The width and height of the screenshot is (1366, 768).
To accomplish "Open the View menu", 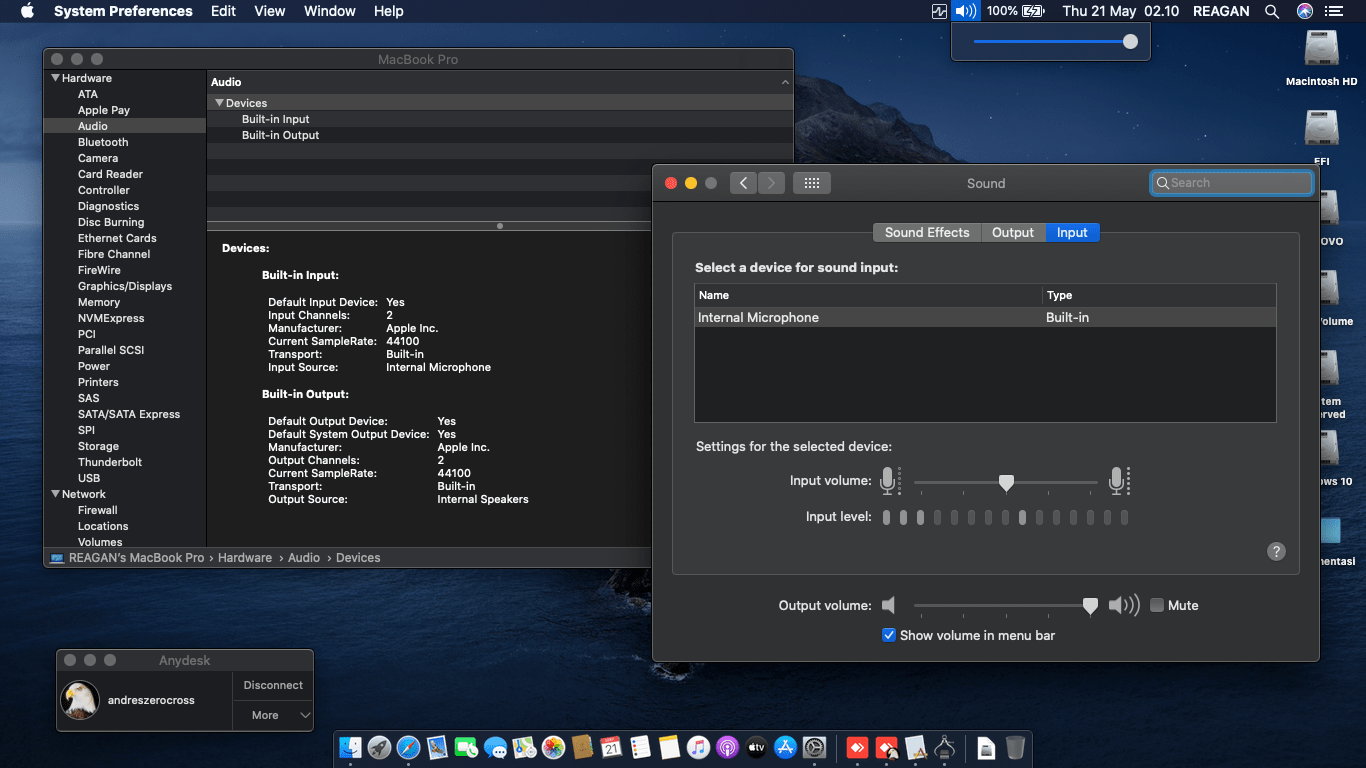I will tap(270, 11).
